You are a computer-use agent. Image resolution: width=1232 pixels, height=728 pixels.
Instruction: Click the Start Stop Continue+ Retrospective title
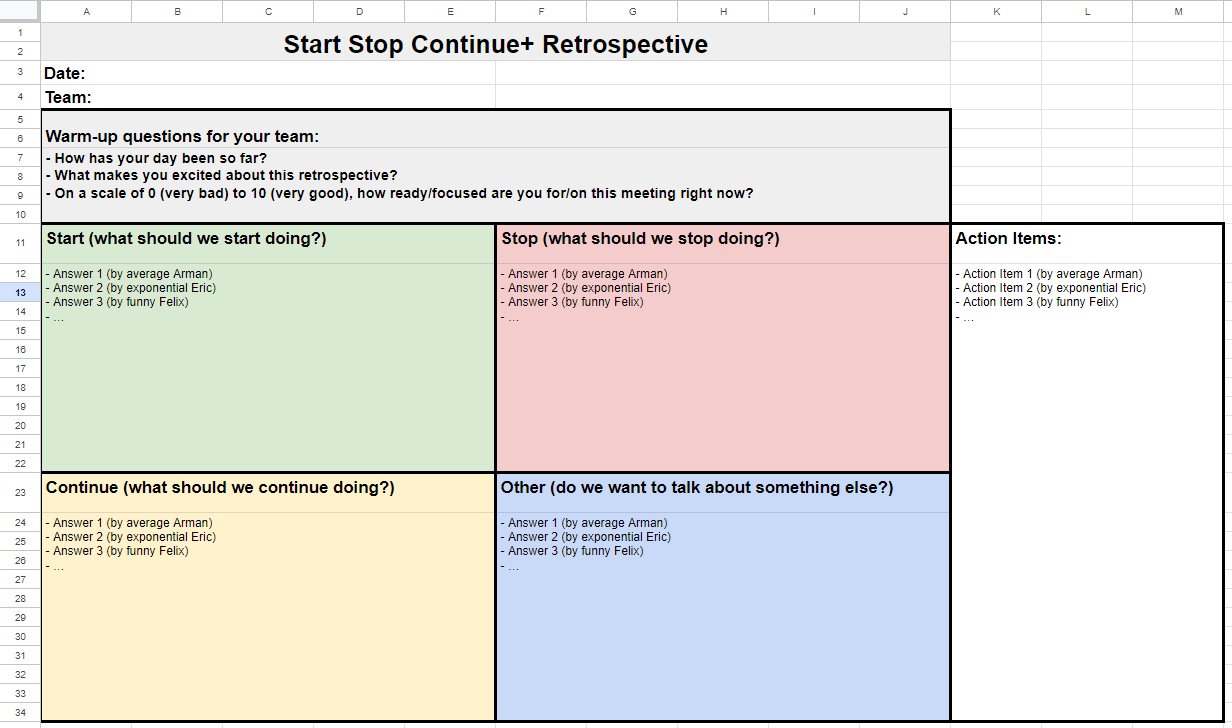495,45
